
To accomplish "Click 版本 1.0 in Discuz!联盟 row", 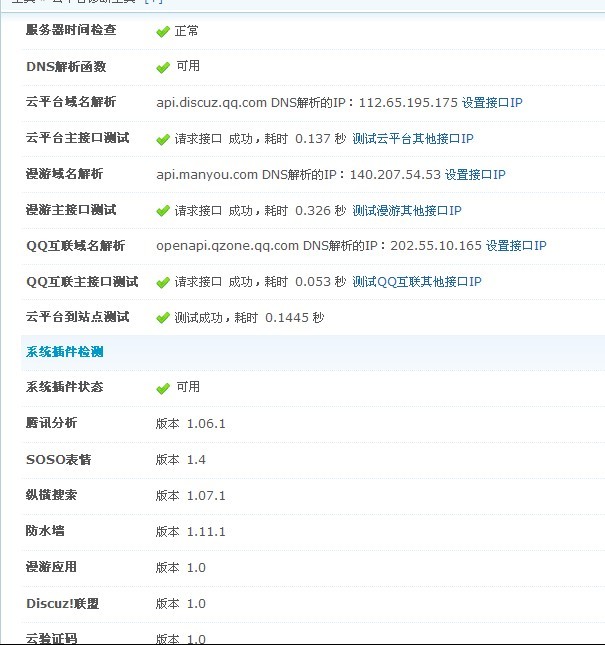I will pyautogui.click(x=181, y=603).
